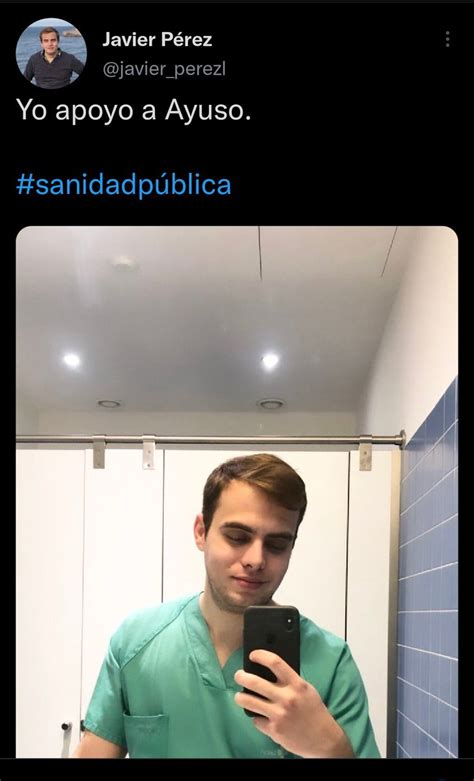Open the attached mirror selfie photo
Viewport: 474px width, 781px height.
coord(237,492)
